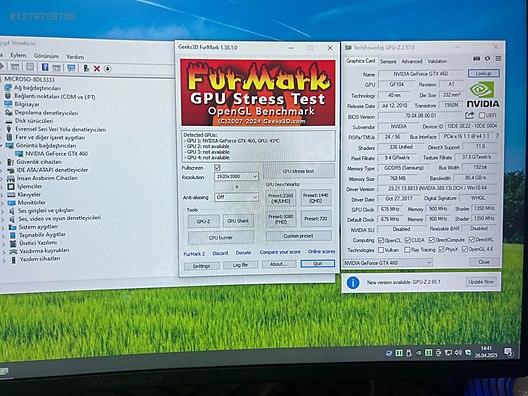Click the Bus Interface question mark
This screenshot has width=528, height=396.
point(497,136)
